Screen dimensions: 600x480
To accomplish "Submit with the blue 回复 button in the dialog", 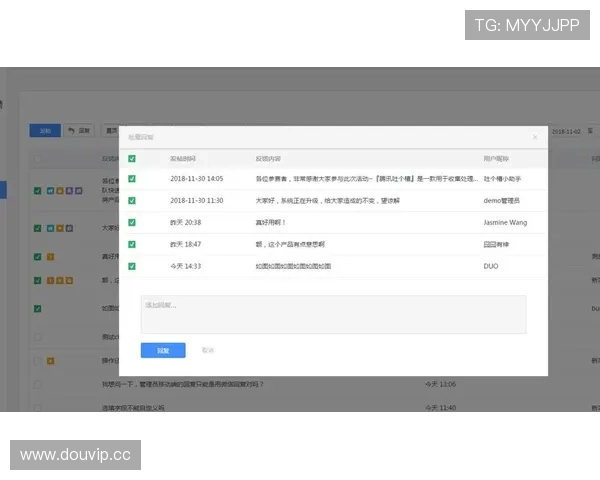I will [x=163, y=350].
